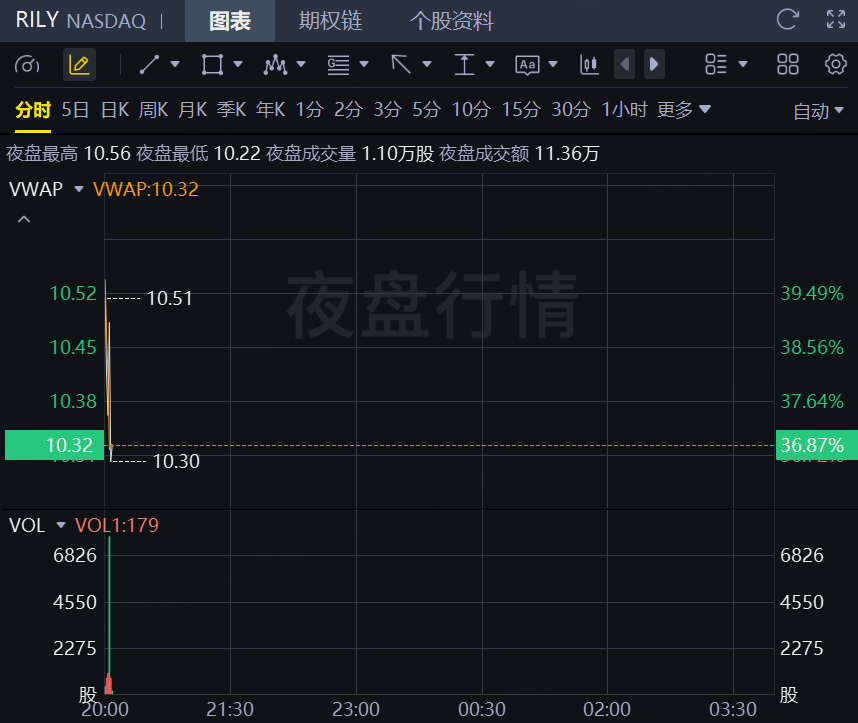Open the candlestick chart style icon

coord(589,65)
